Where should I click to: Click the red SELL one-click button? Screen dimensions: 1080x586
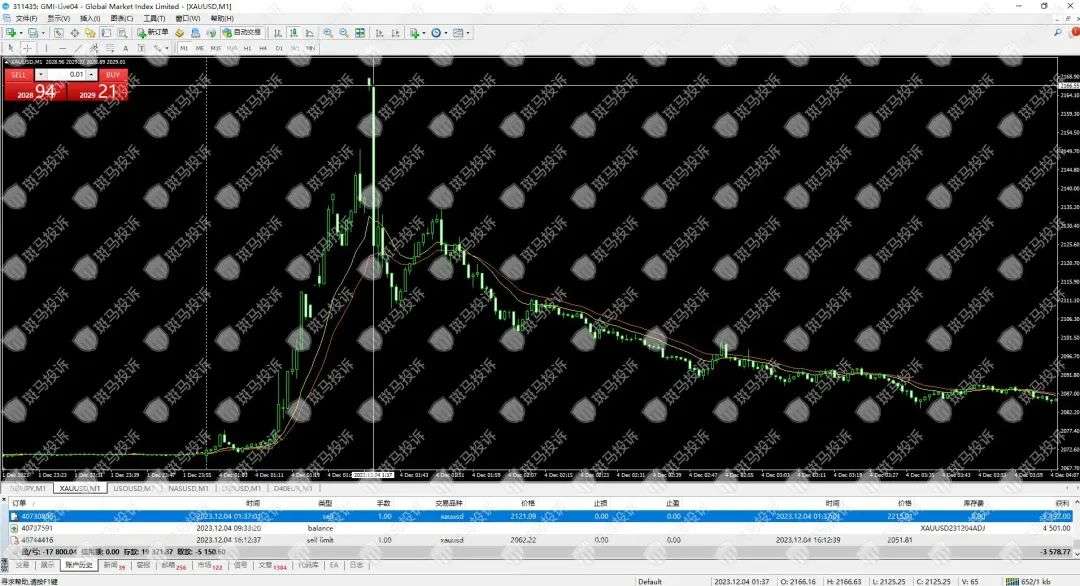[19, 74]
